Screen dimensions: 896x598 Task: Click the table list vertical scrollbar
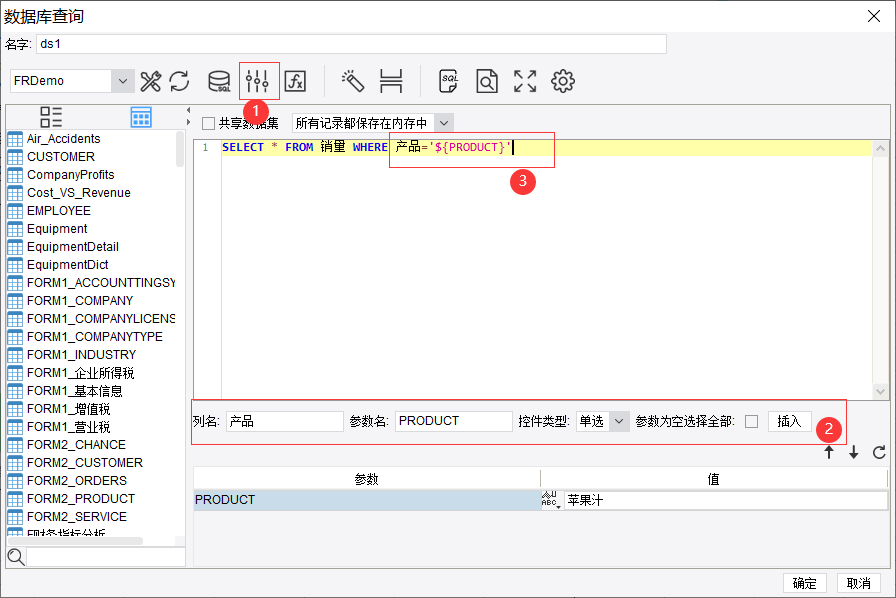click(x=180, y=149)
